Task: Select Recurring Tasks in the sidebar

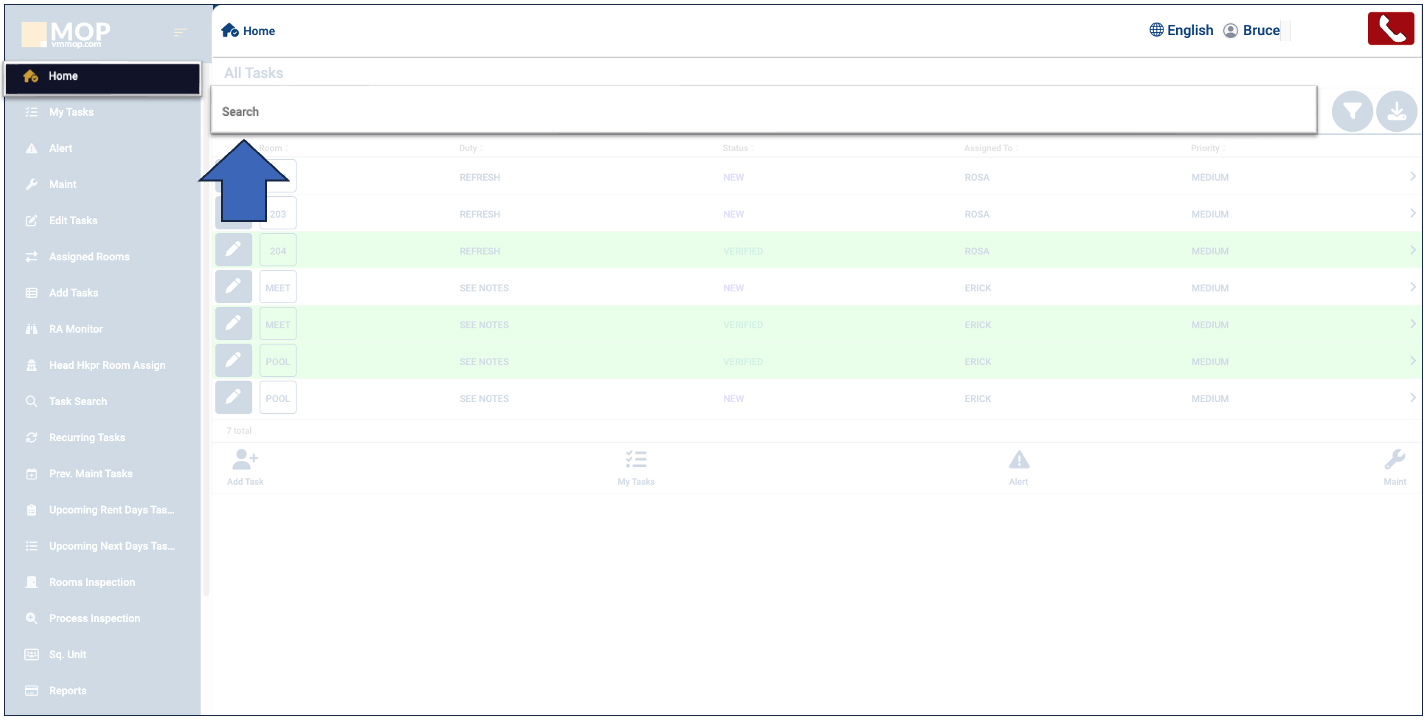Action: coord(87,438)
